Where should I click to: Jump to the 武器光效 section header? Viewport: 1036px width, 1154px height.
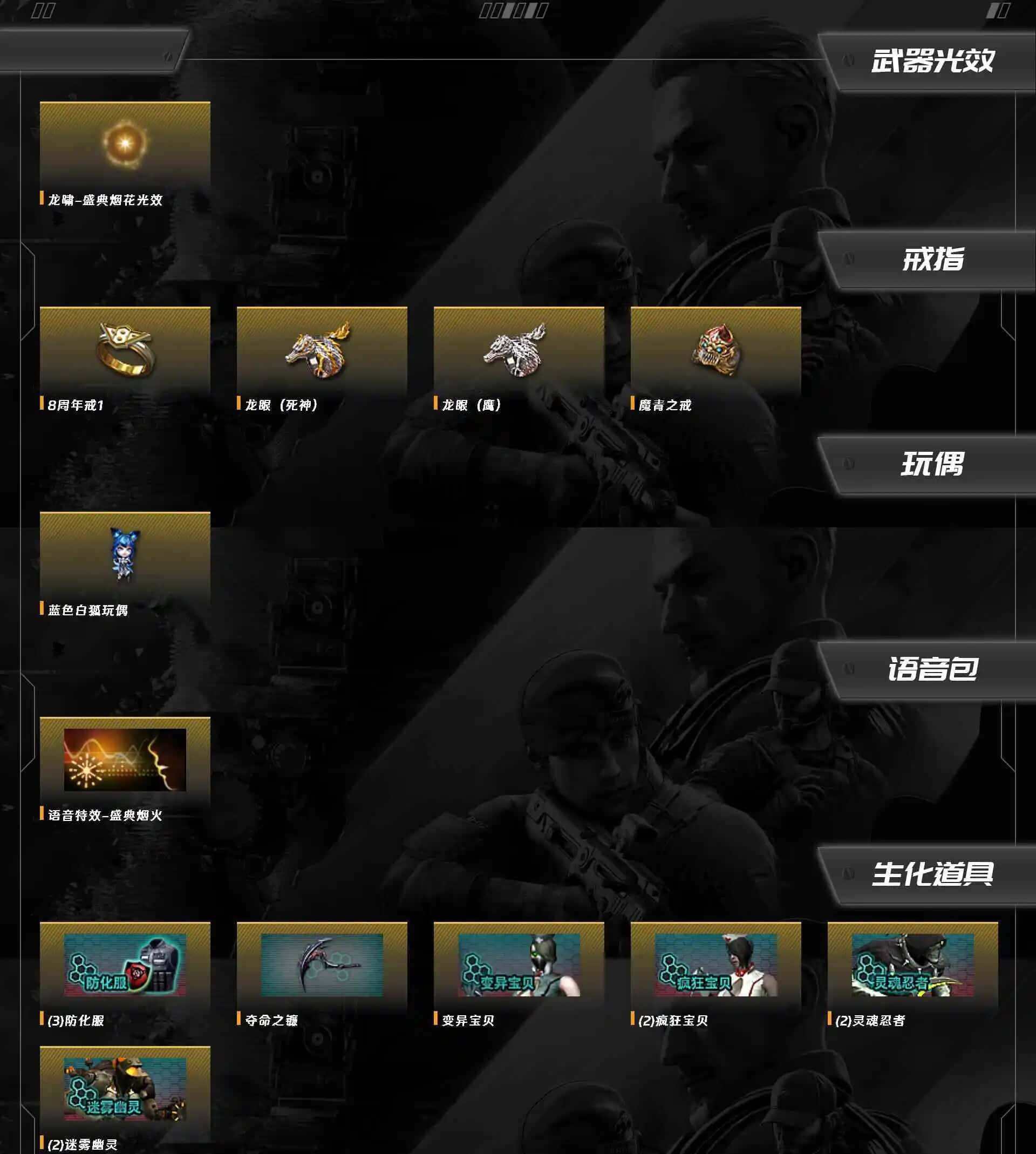coord(932,61)
